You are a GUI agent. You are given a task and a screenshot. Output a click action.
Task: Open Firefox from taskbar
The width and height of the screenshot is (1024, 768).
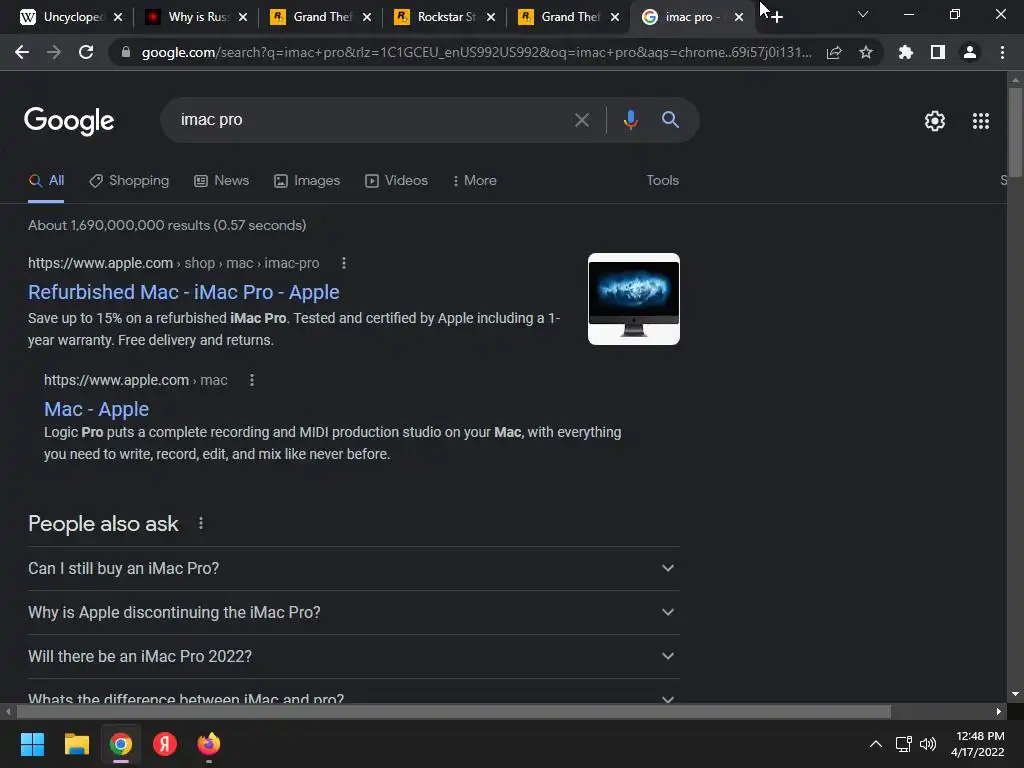click(209, 744)
